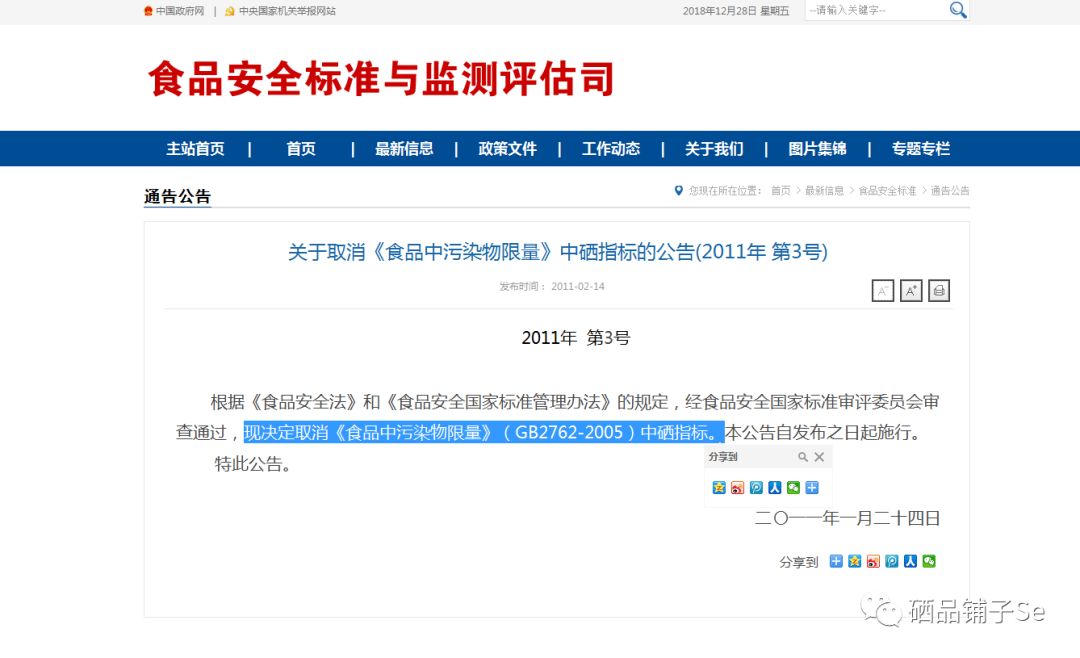Close the 分享到 popup
The width and height of the screenshot is (1080, 658).
pos(819,457)
